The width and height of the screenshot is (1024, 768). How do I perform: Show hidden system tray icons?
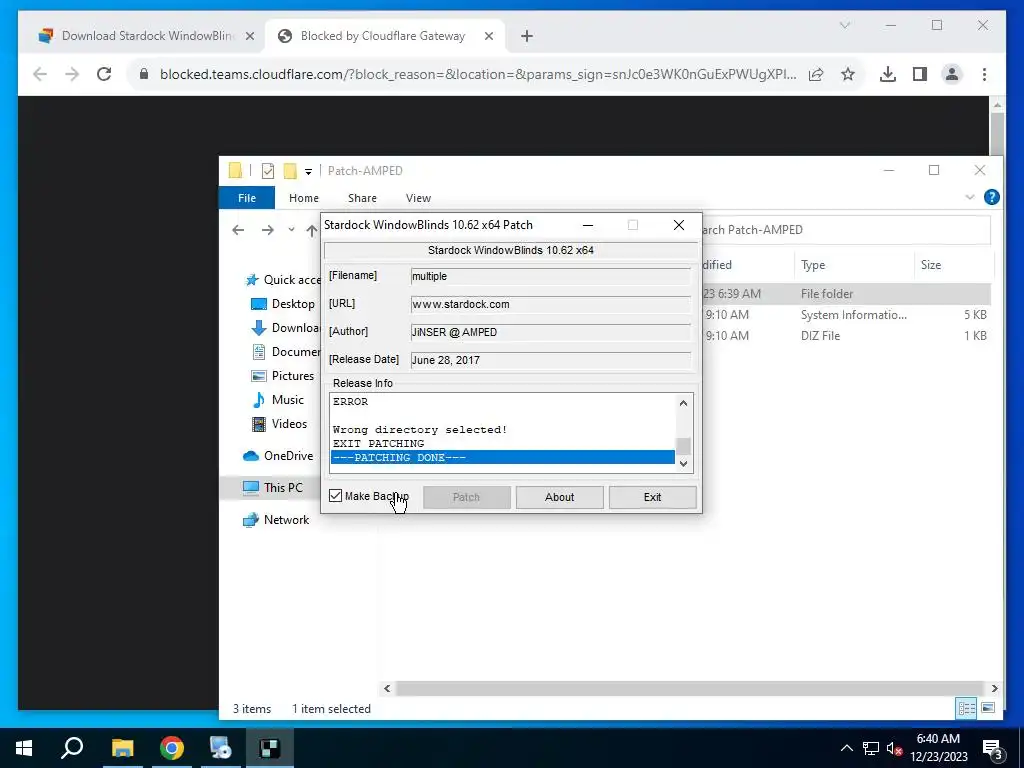click(x=846, y=748)
